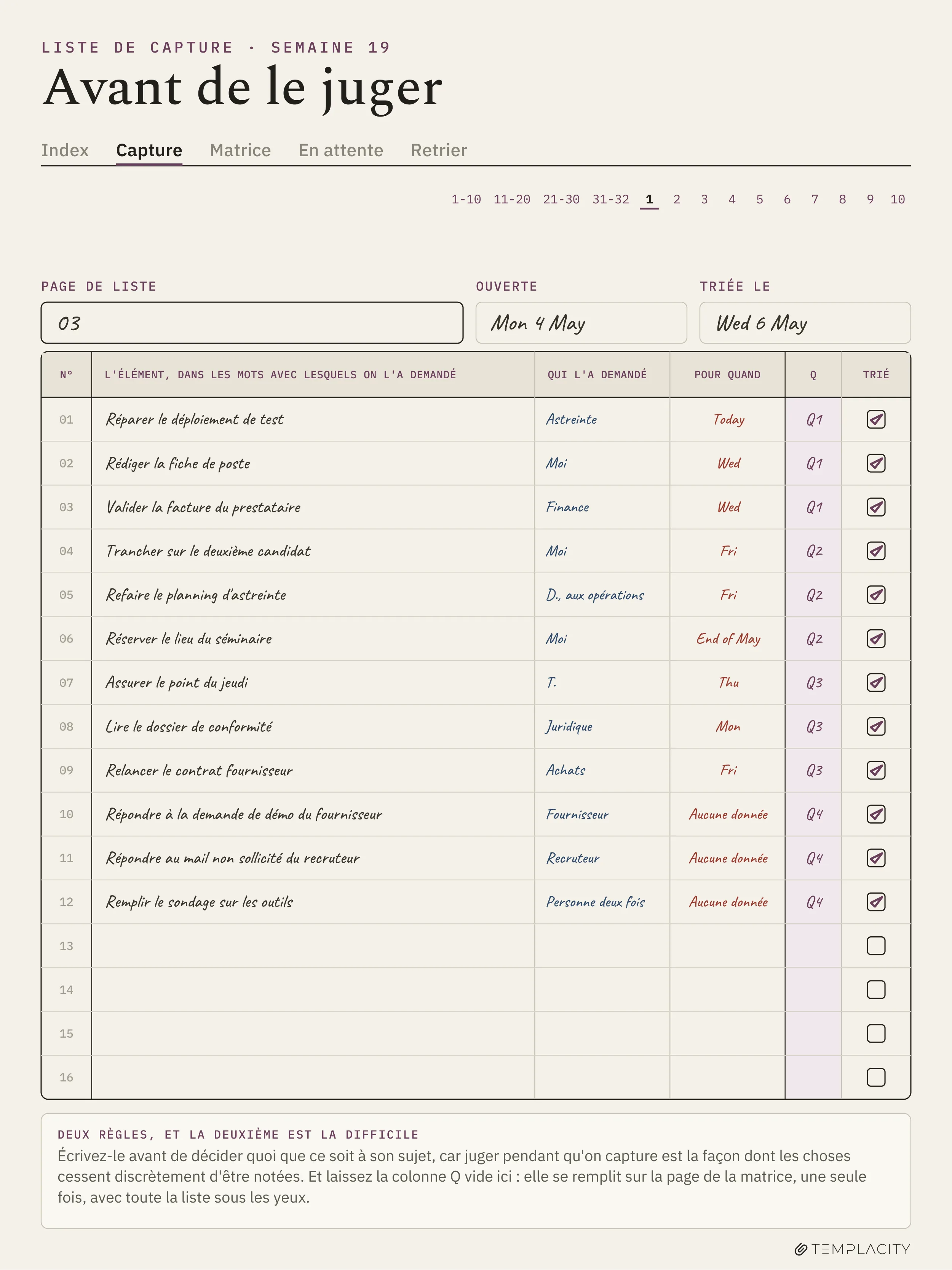This screenshot has width=952, height=1270.
Task: Click Q4 cell for Répondre à la demande de démo
Action: tap(813, 814)
